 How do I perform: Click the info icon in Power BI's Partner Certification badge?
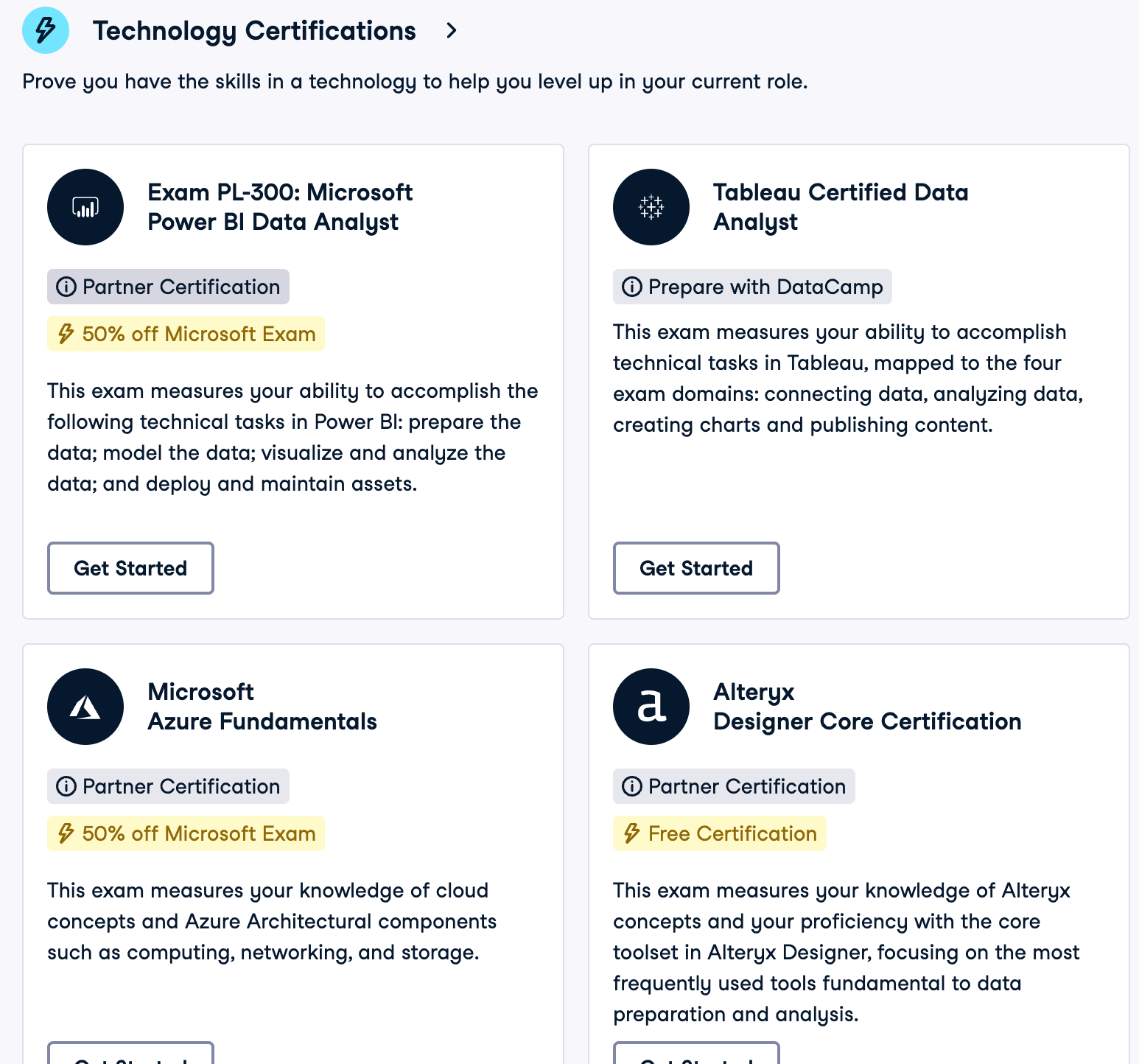[66, 287]
